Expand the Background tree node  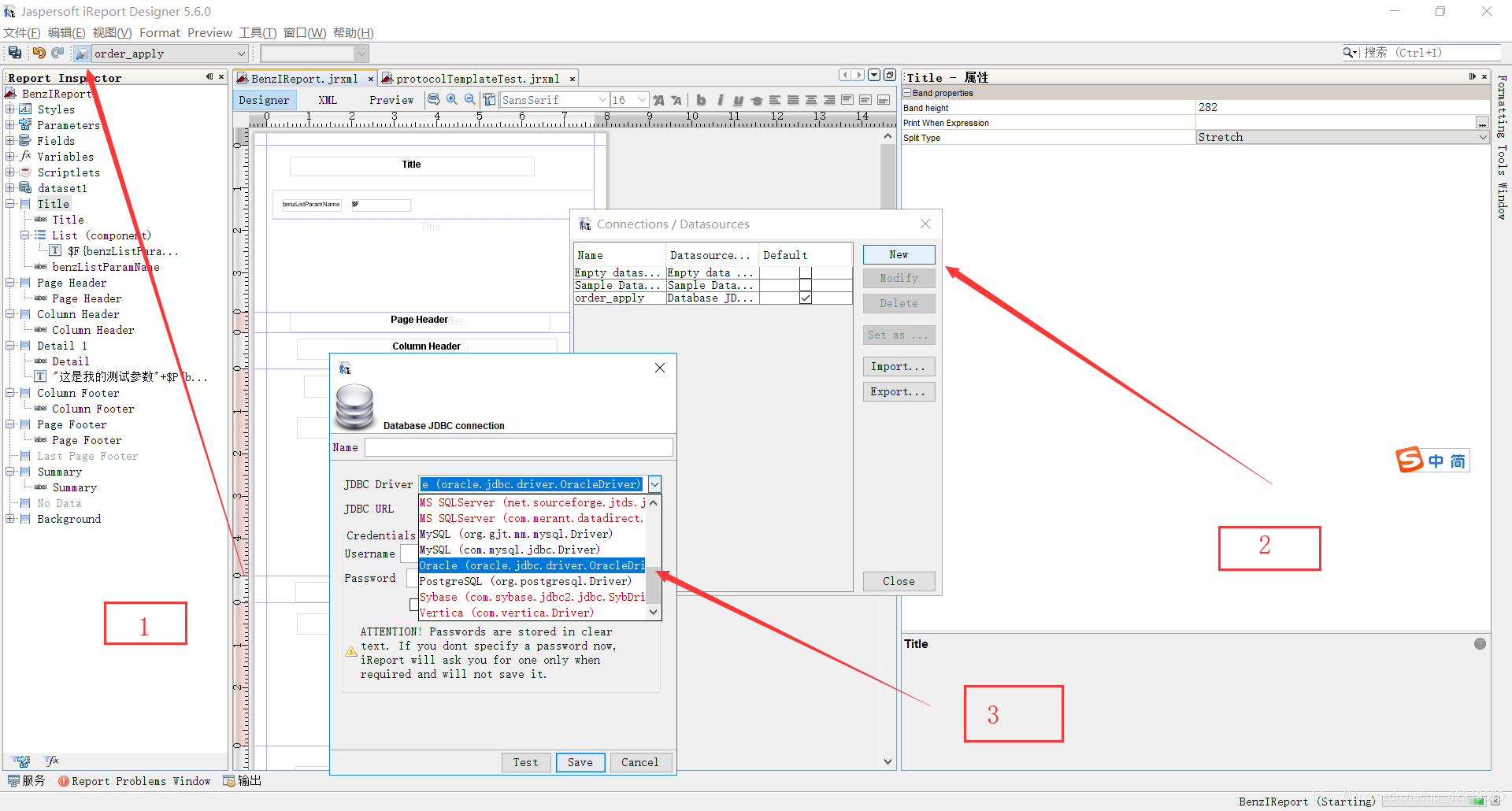[x=10, y=519]
